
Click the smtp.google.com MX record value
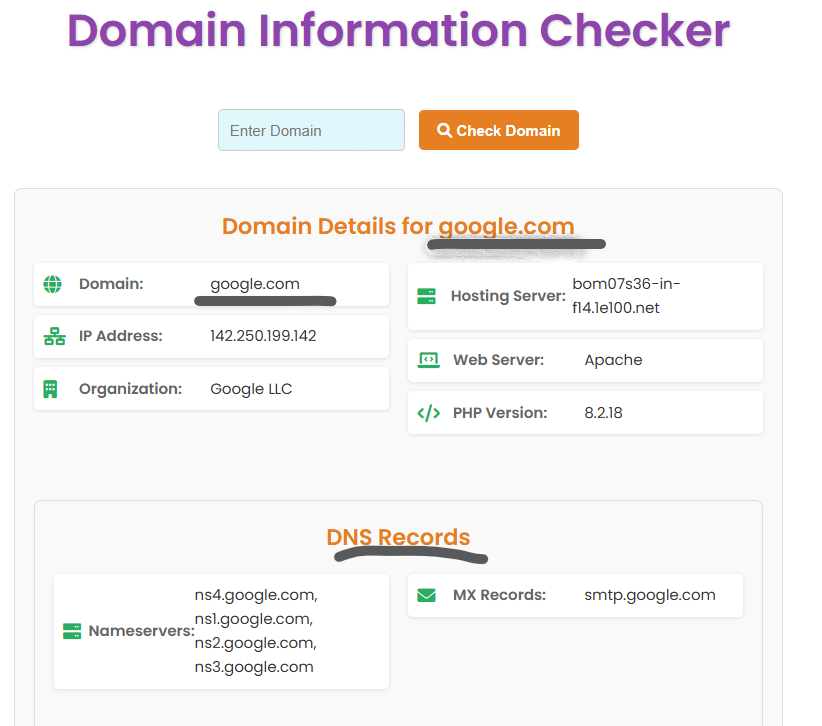pyautogui.click(x=650, y=595)
